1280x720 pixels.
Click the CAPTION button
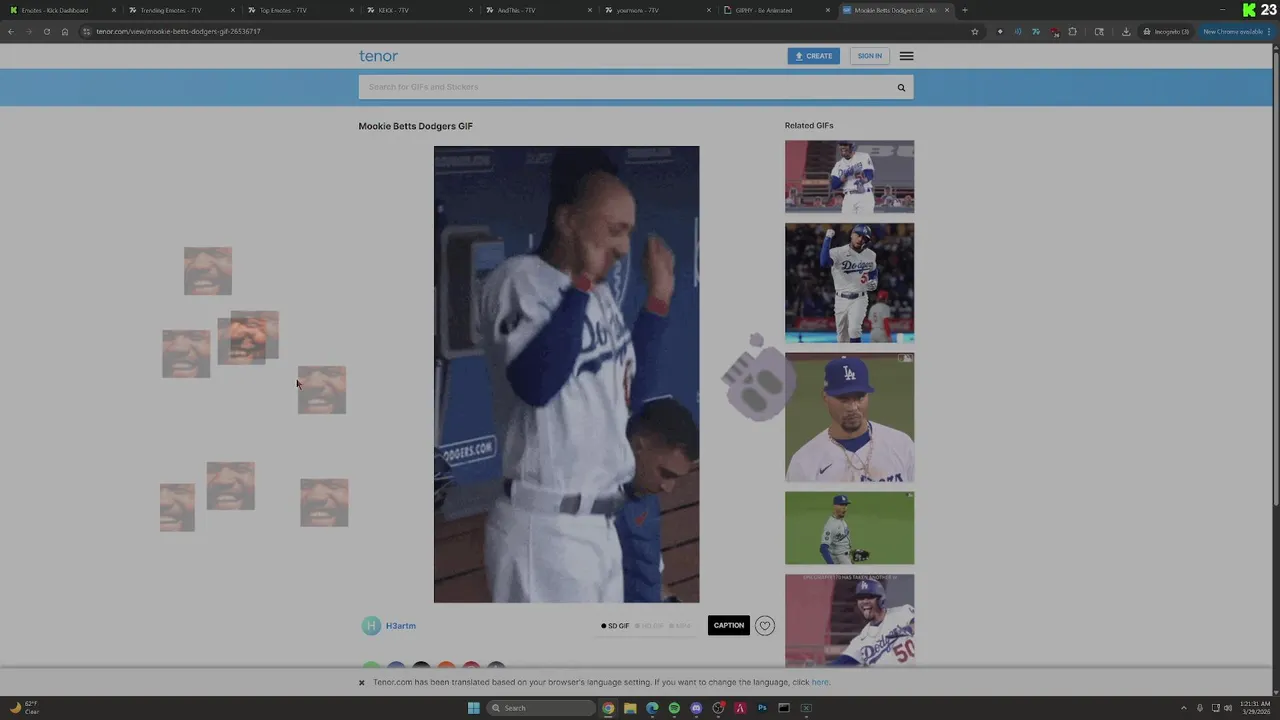click(x=729, y=626)
